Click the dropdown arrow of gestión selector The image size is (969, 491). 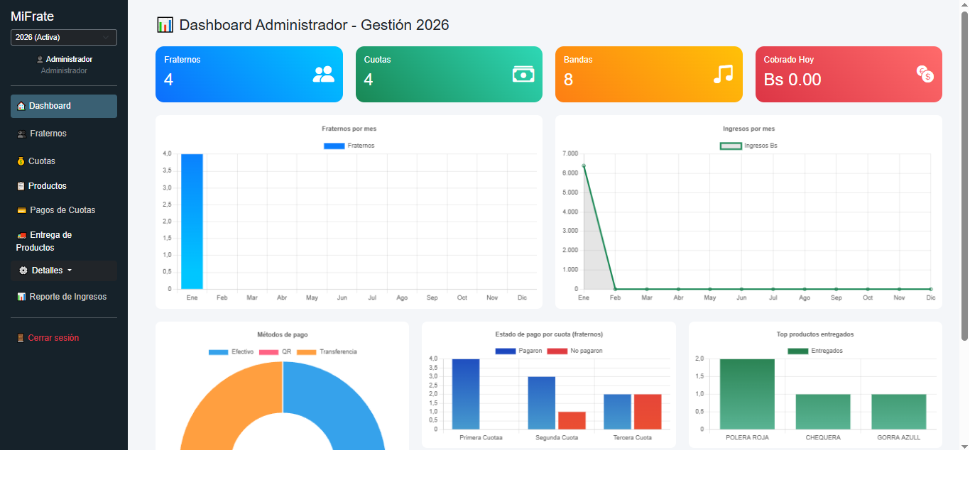click(x=106, y=38)
